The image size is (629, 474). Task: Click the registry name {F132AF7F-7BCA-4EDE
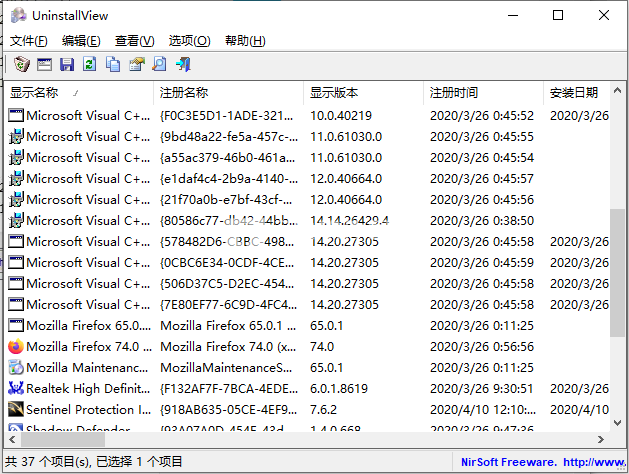pyautogui.click(x=229, y=389)
